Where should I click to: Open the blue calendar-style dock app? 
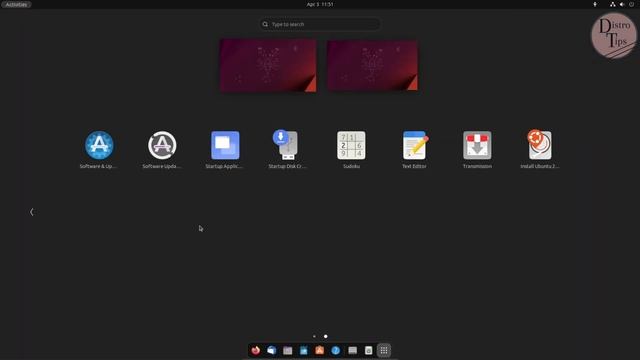pyautogui.click(x=304, y=350)
